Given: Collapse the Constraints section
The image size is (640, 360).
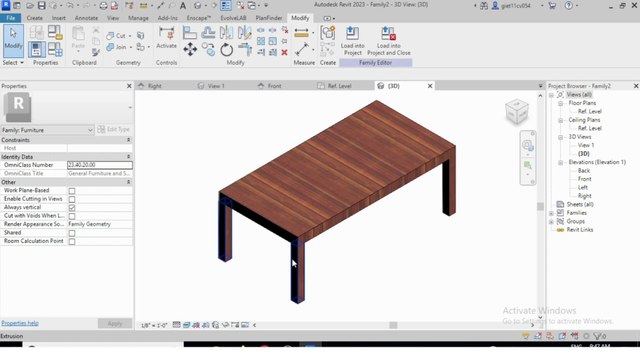Looking at the screenshot, I should (x=128, y=140).
